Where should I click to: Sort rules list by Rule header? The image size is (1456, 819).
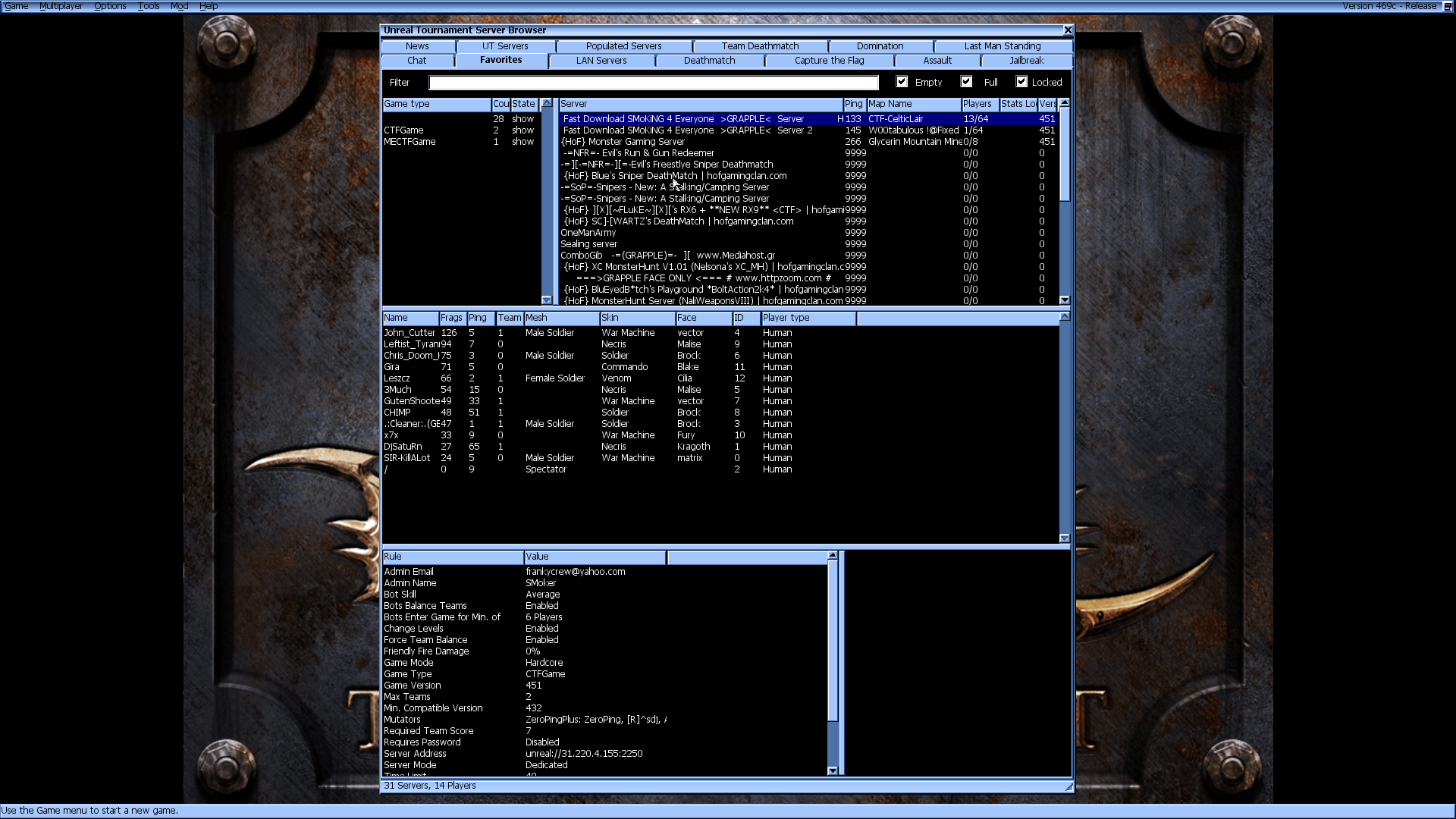pyautogui.click(x=452, y=557)
